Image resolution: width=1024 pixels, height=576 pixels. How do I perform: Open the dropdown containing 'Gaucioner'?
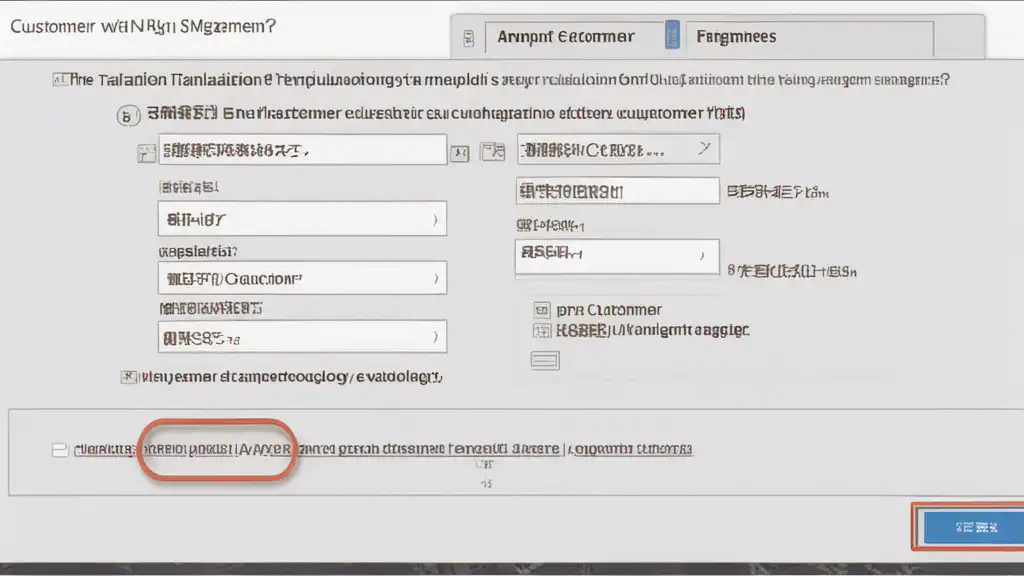click(x=302, y=278)
